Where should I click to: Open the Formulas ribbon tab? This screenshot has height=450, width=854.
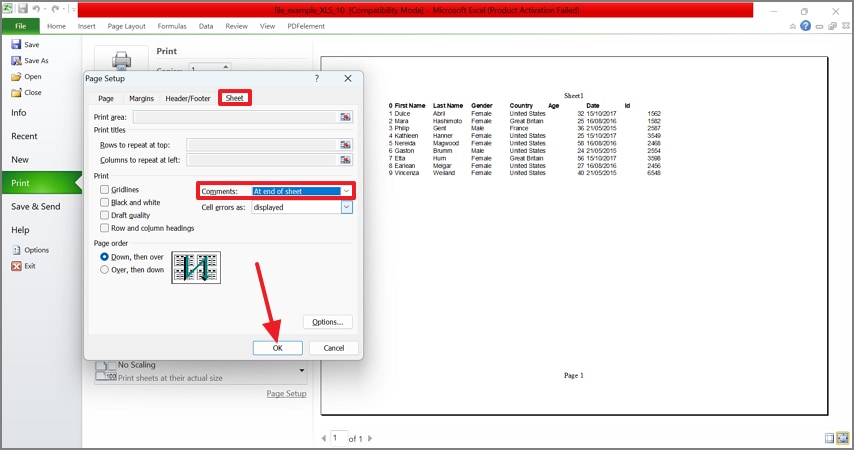coord(172,26)
